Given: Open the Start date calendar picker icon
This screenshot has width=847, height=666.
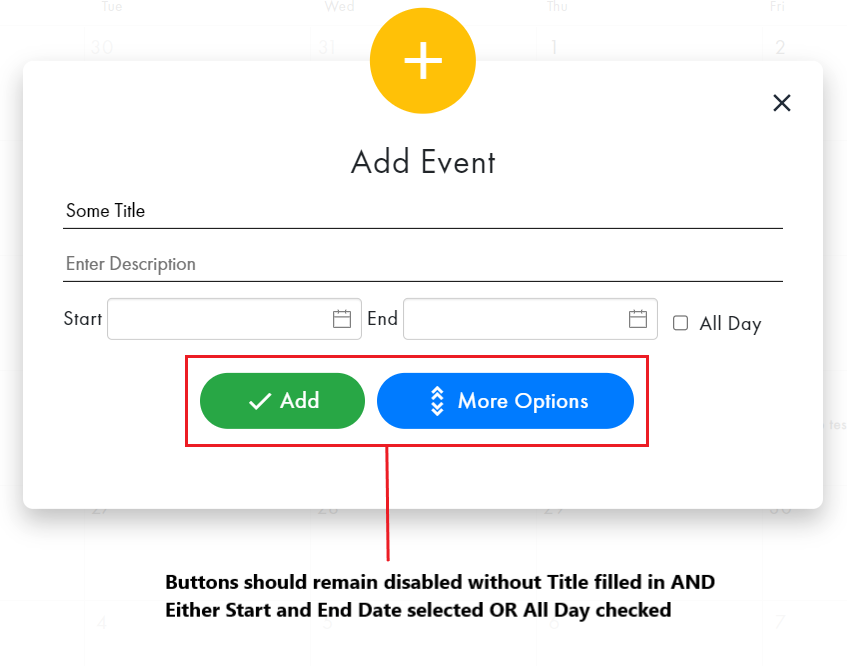Looking at the screenshot, I should tap(343, 318).
